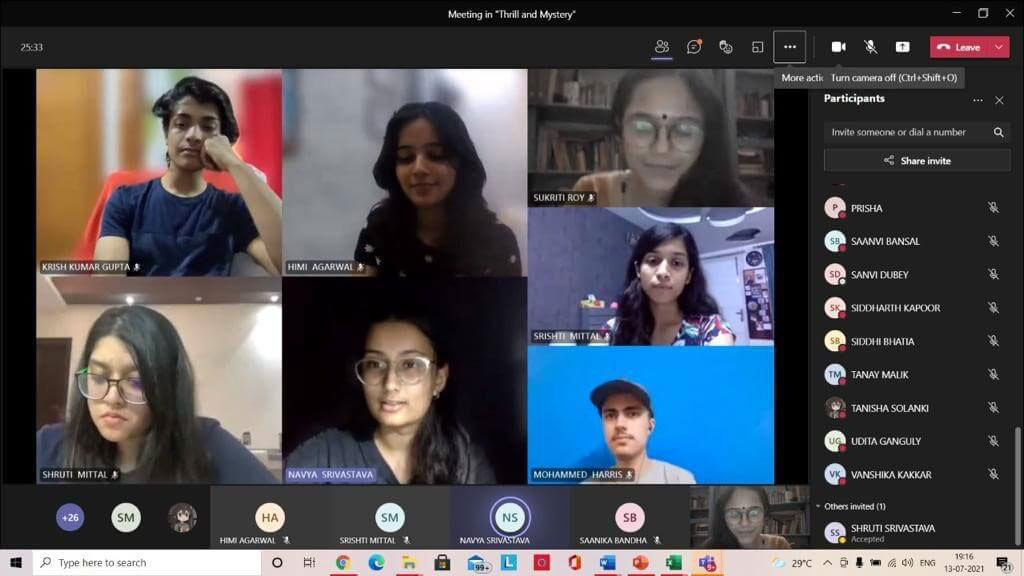Open Google Chrome from the taskbar
This screenshot has width=1024, height=576.
point(343,563)
